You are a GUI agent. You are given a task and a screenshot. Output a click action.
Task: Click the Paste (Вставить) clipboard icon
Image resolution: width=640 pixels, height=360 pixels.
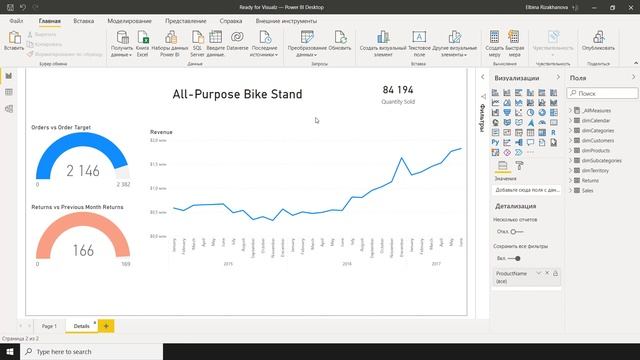click(14, 38)
